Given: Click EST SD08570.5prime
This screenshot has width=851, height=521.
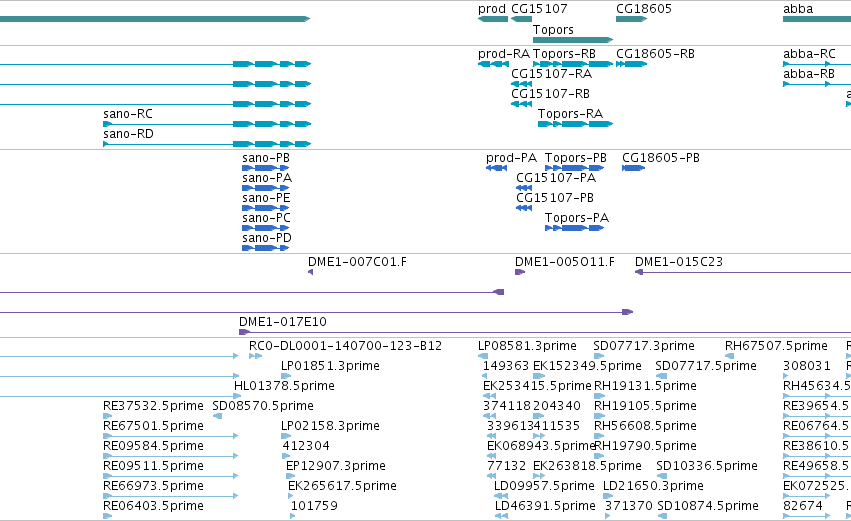Looking at the screenshot, I should 217,417.
